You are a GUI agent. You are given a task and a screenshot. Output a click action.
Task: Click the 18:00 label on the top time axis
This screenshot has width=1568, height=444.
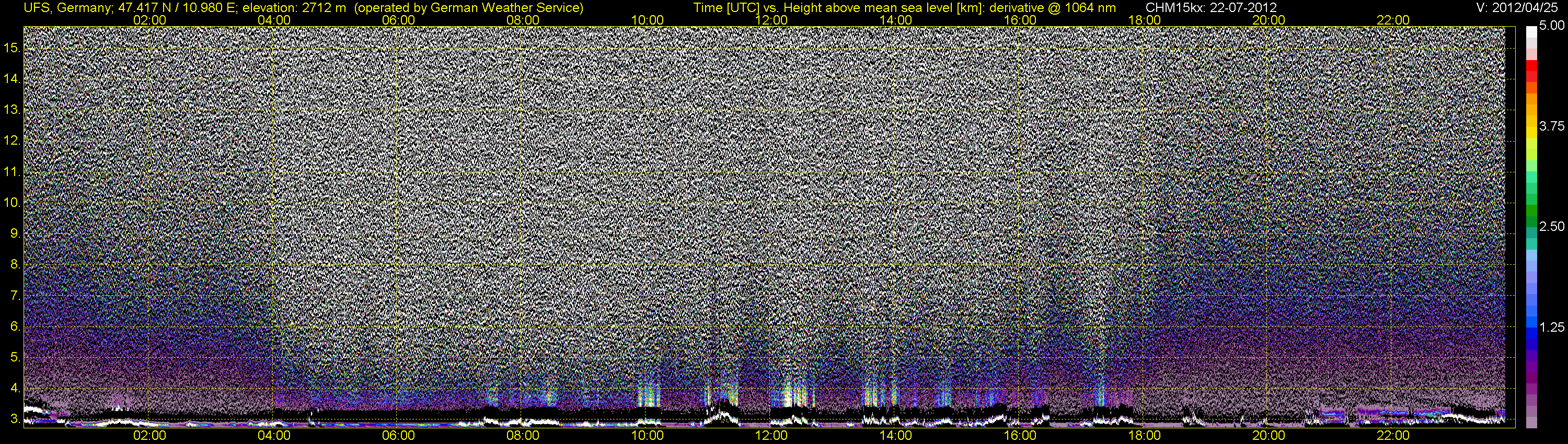[x=1144, y=20]
